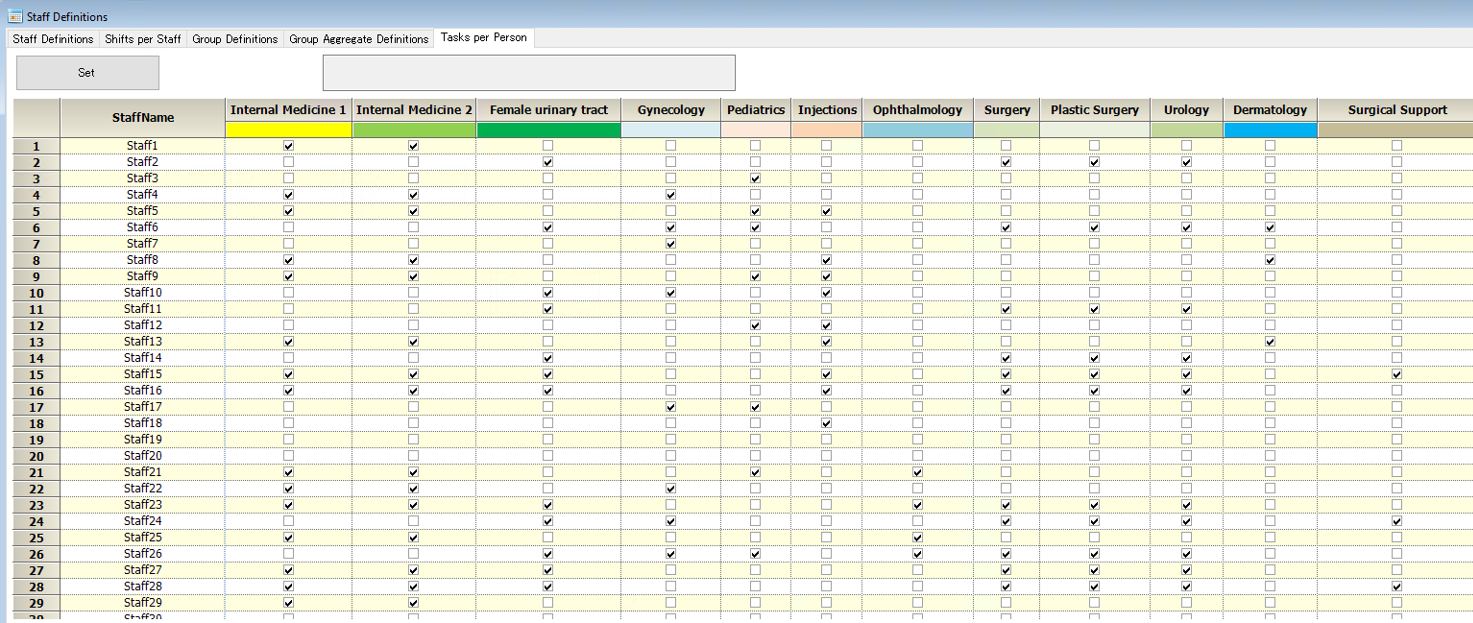This screenshot has height=623, width=1473.
Task: Uncheck Pediatrics for Staff3
Action: coord(755,179)
